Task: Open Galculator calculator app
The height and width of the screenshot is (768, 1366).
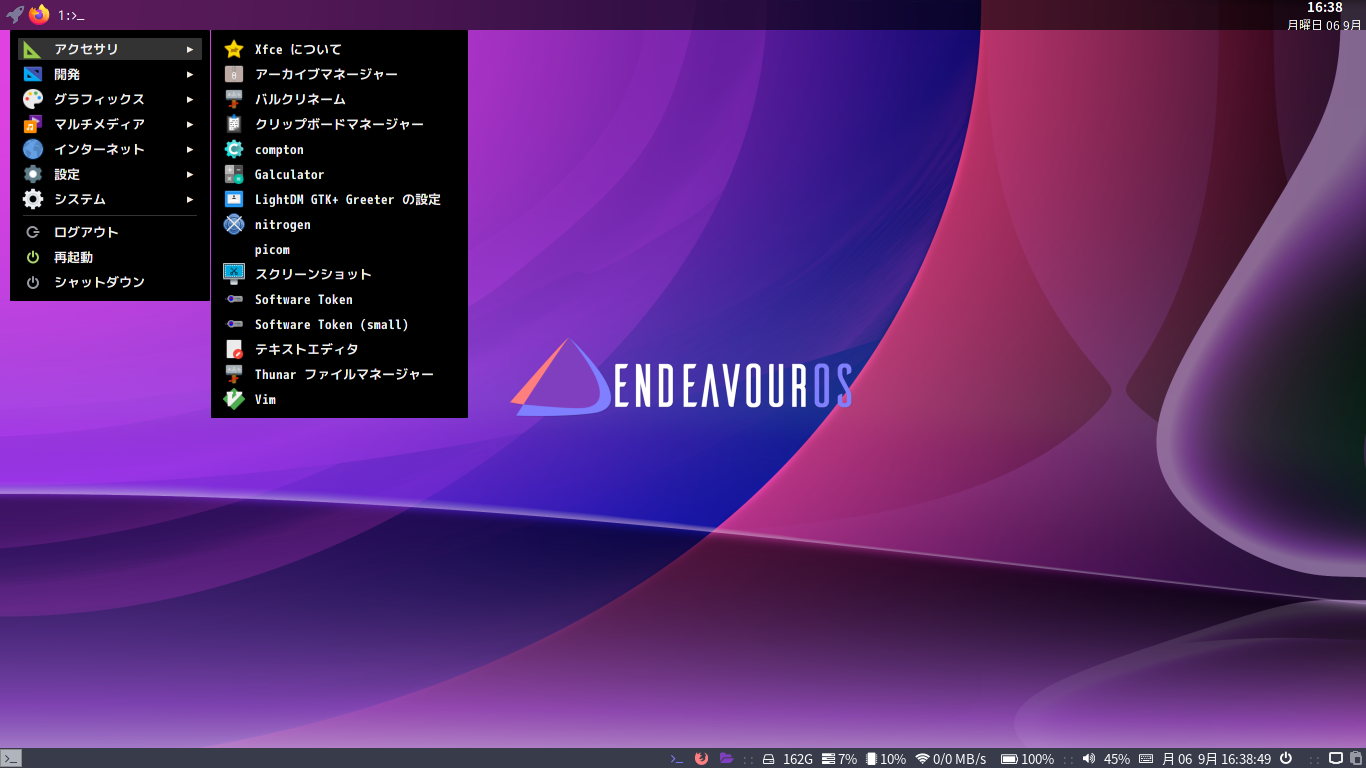Action: [339, 174]
